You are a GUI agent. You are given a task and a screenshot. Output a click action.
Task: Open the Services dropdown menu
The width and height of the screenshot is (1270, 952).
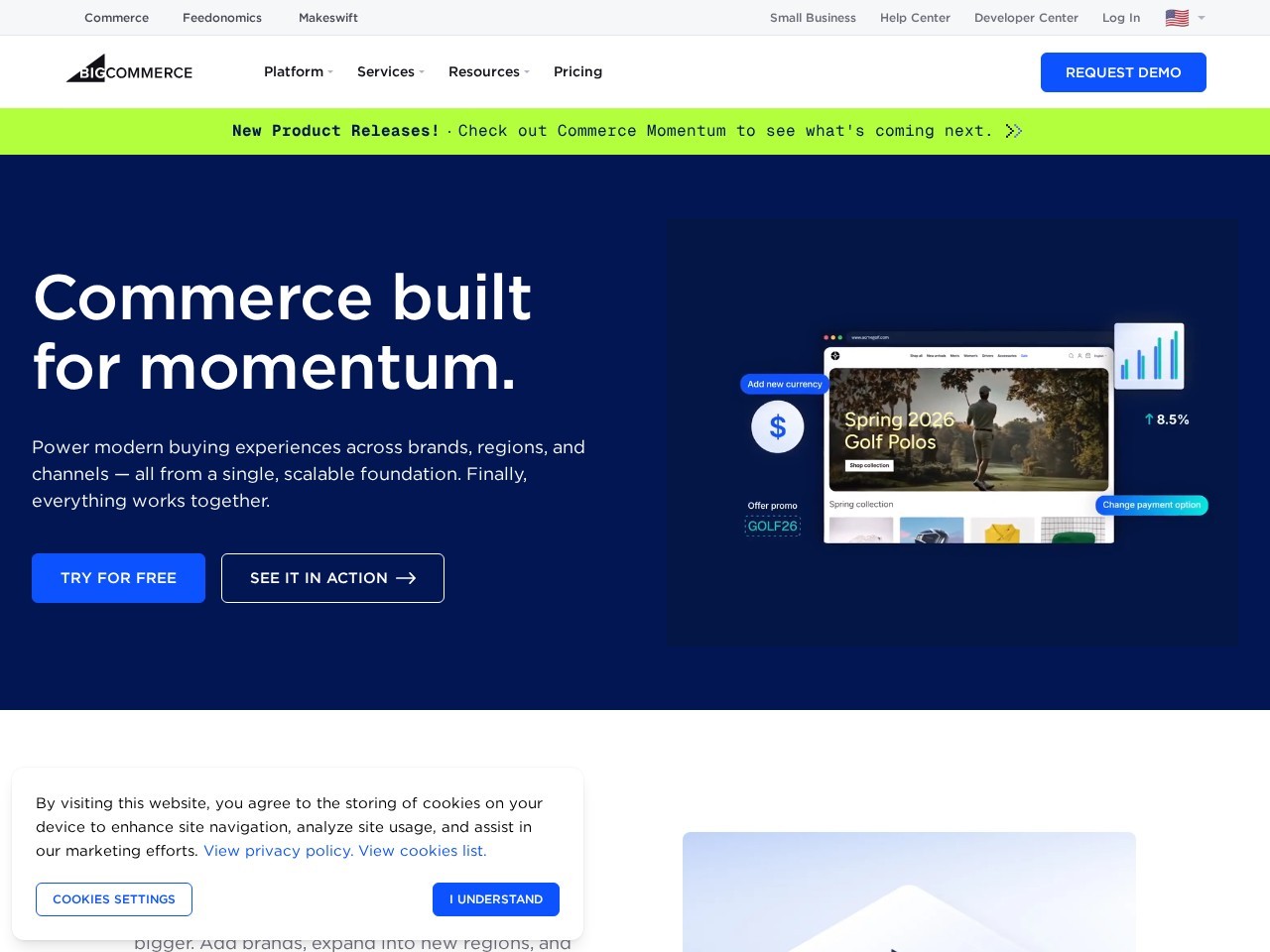coord(391,71)
